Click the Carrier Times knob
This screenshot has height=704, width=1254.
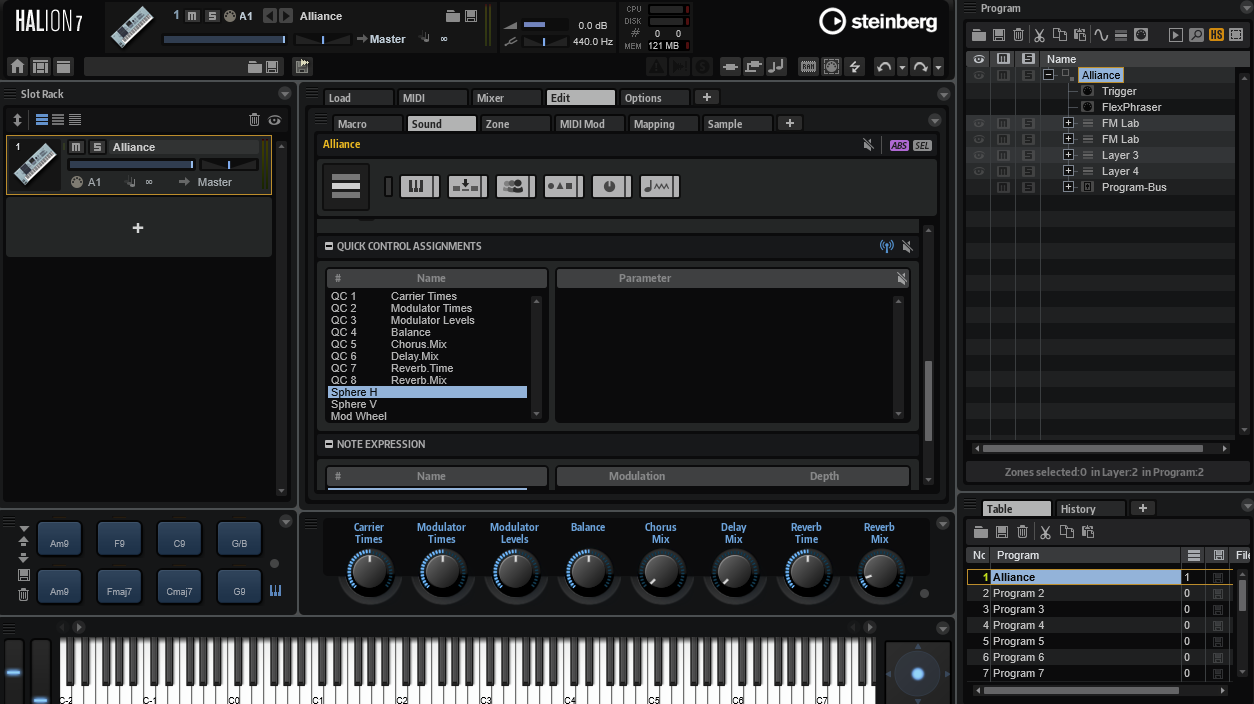pyautogui.click(x=369, y=572)
